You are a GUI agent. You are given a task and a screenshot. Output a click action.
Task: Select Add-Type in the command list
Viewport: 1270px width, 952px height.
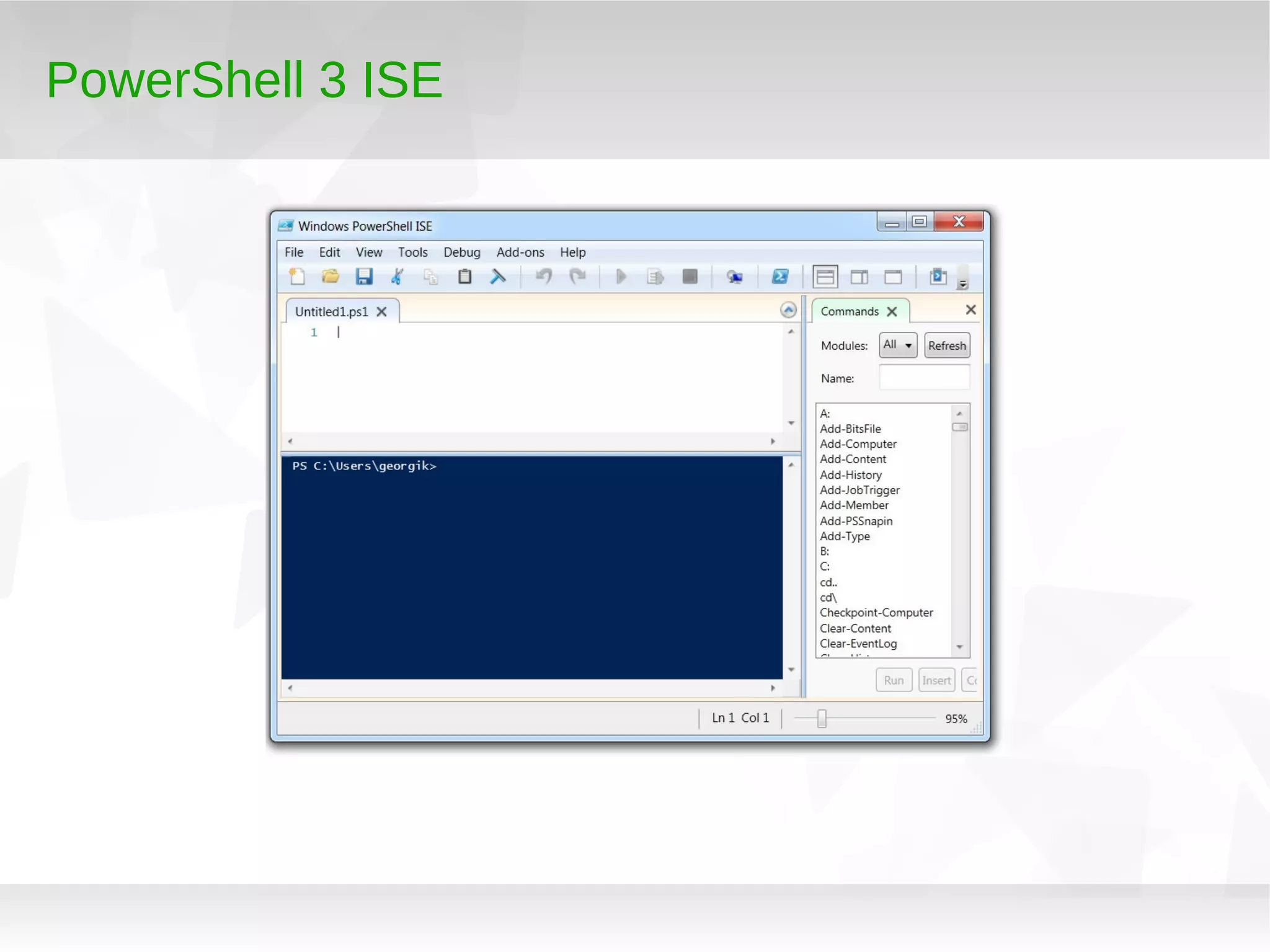pyautogui.click(x=845, y=536)
